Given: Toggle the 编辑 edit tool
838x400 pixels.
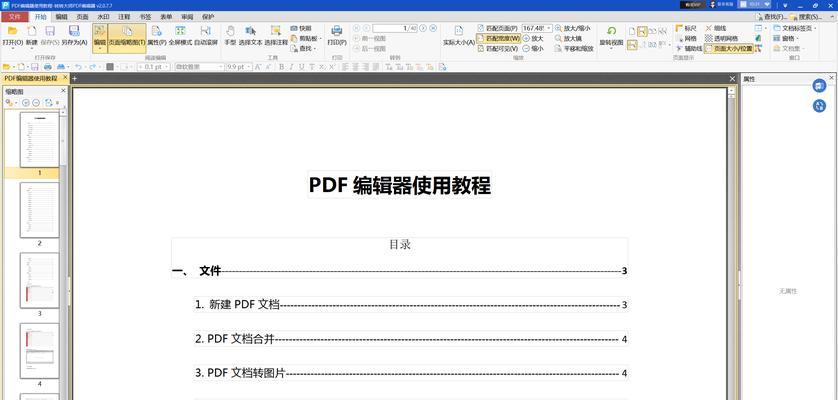Looking at the screenshot, I should click(99, 37).
